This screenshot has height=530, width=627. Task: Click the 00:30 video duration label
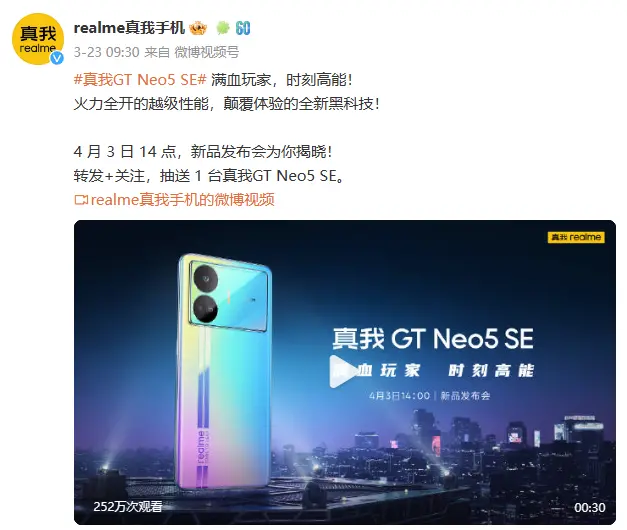tap(589, 508)
